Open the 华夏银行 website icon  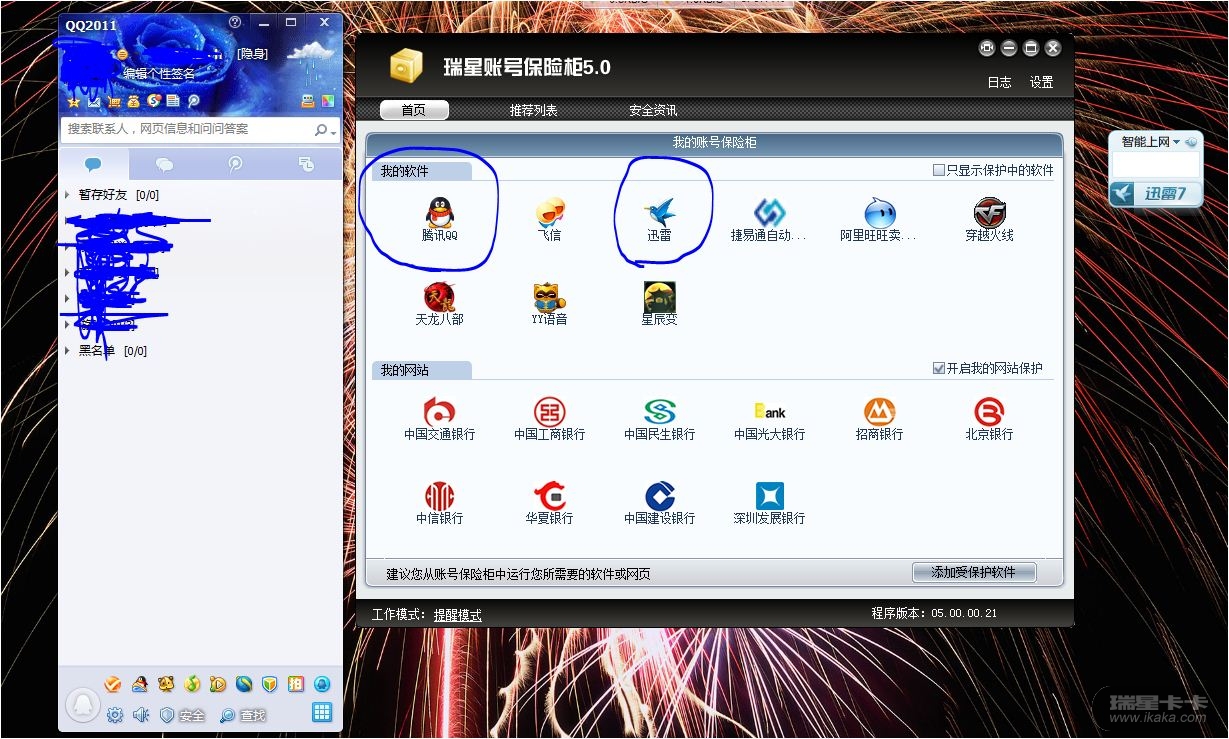pos(549,503)
